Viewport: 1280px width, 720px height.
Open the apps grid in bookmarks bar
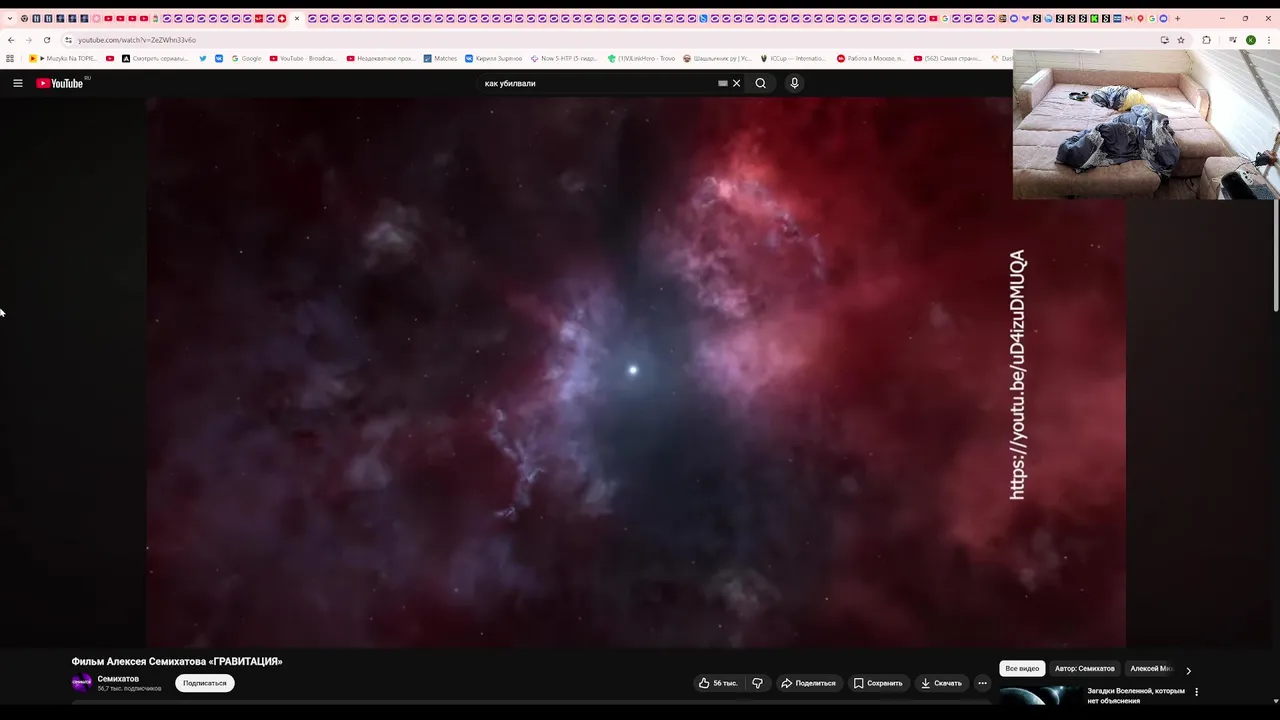(10, 58)
